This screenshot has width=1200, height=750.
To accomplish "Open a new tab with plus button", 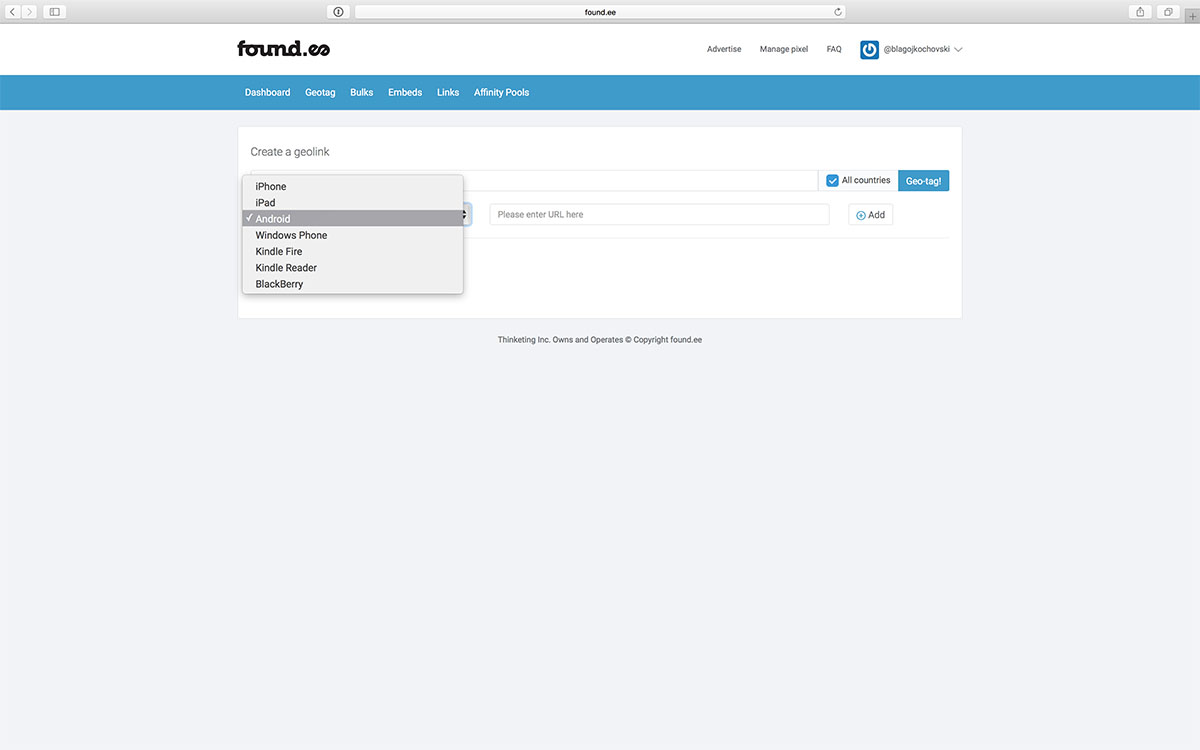I will (1191, 16).
